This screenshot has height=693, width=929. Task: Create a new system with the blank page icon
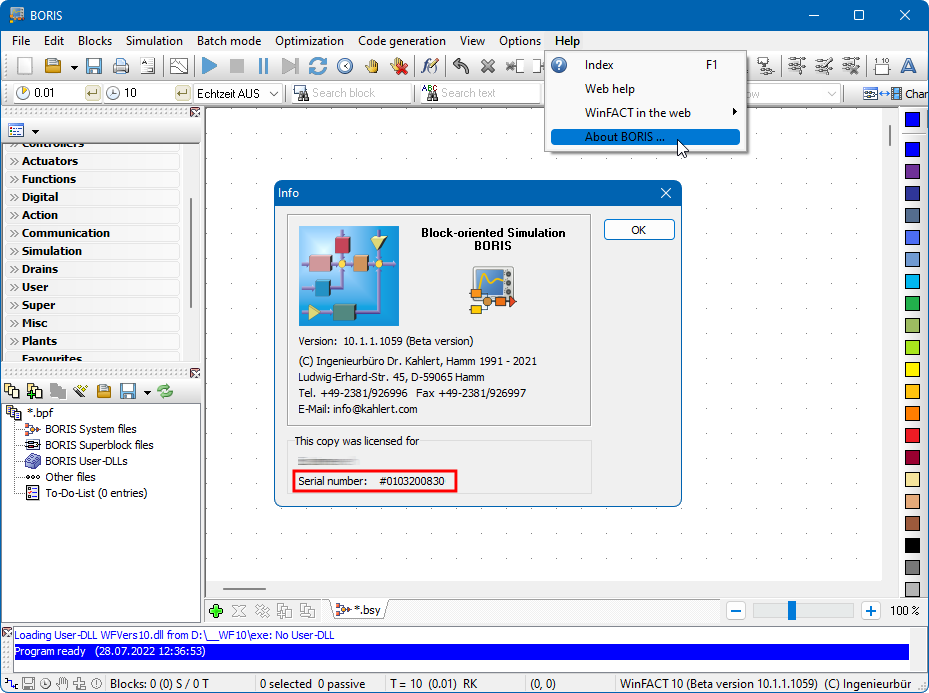pos(24,66)
